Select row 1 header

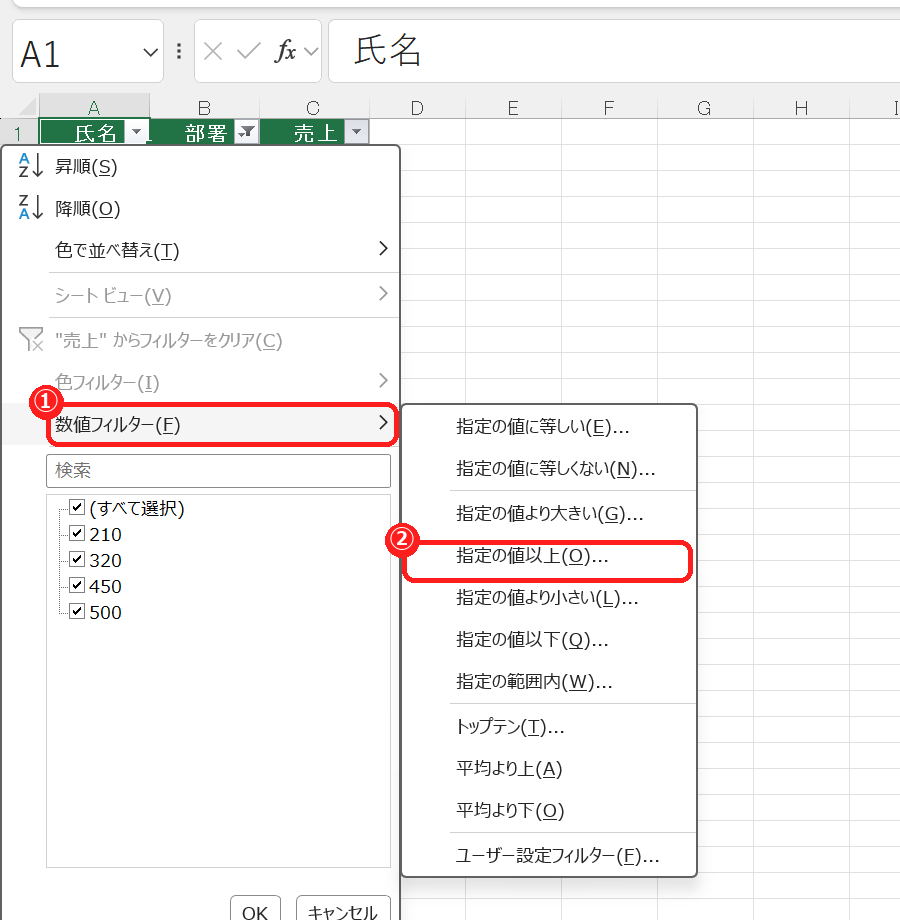[19, 133]
